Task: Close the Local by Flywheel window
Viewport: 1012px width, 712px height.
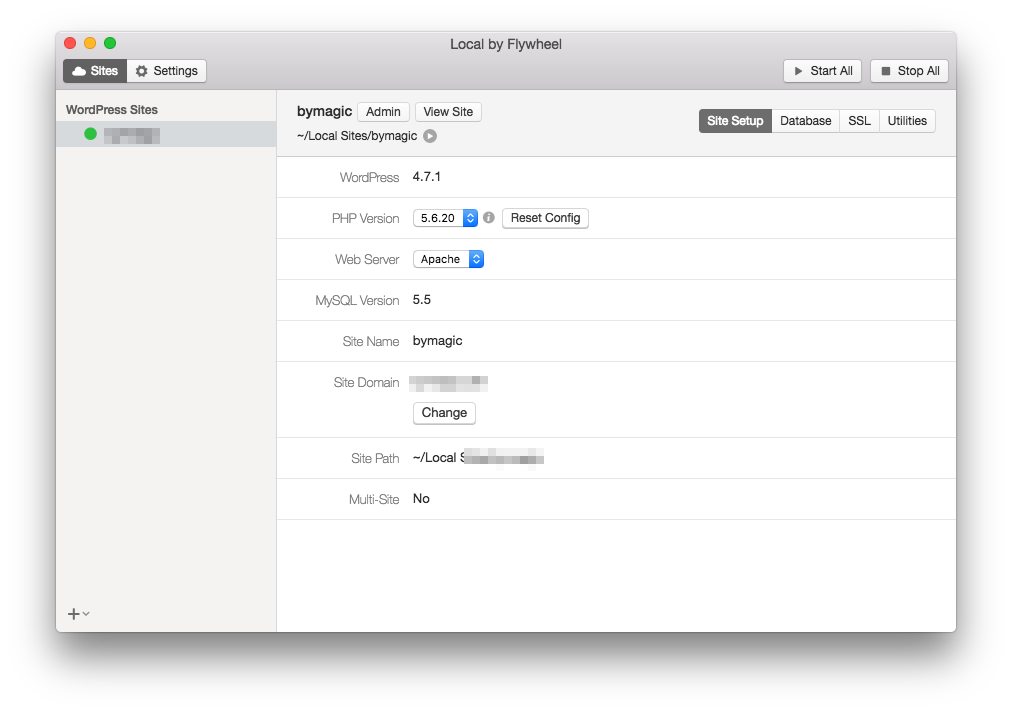Action: (x=70, y=43)
